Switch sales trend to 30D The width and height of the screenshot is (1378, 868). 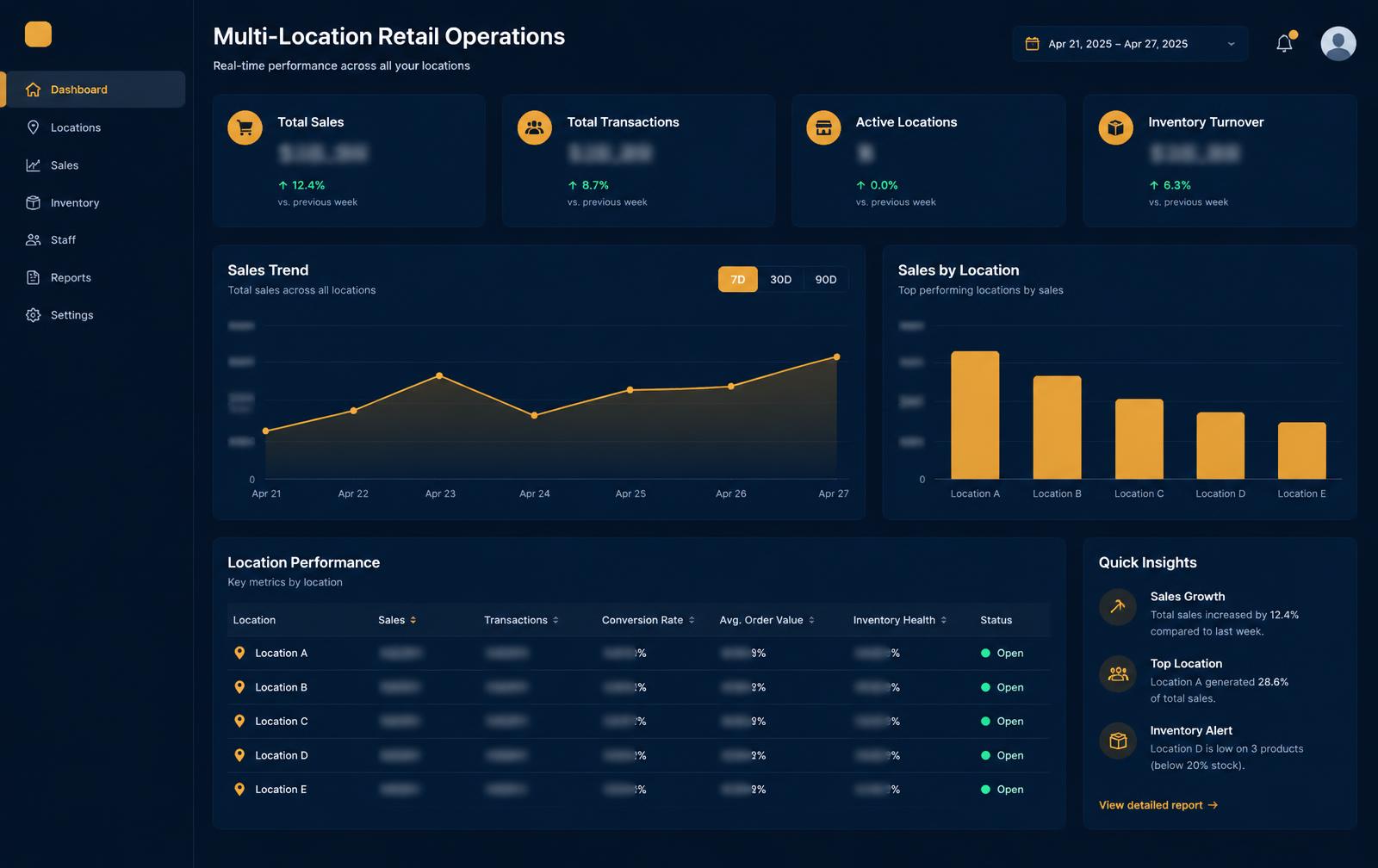click(780, 279)
